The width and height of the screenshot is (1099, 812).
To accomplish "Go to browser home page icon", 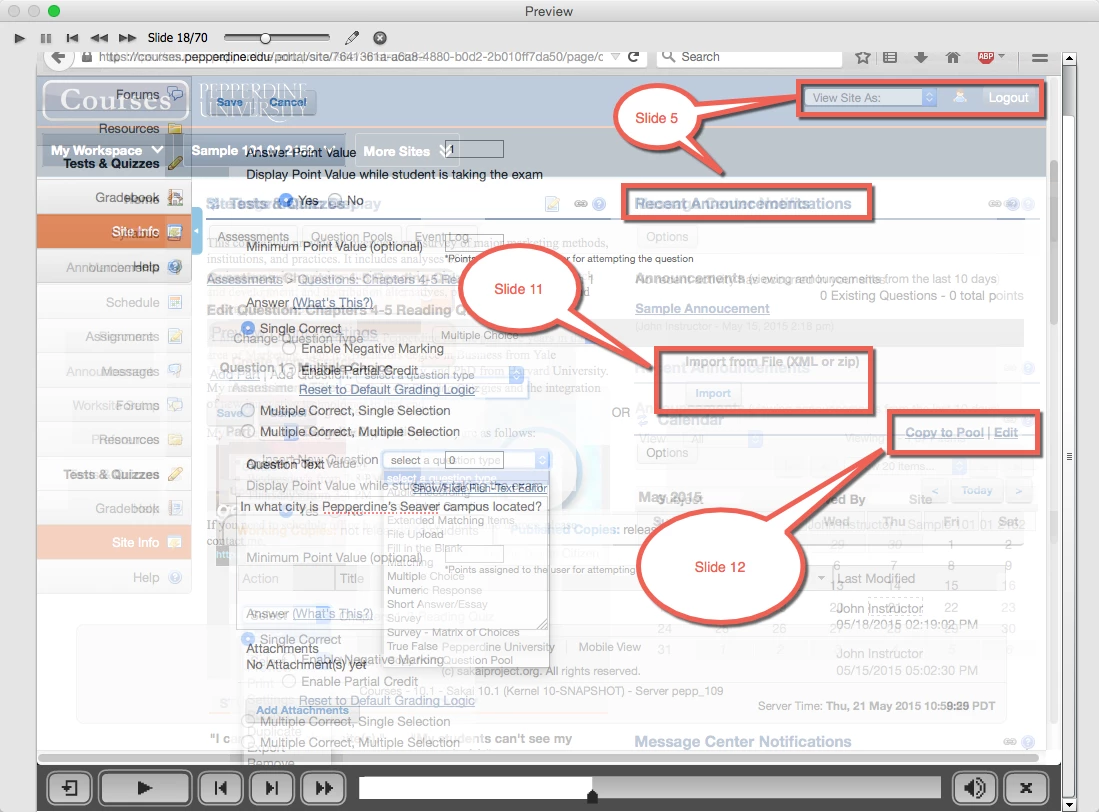I will click(953, 57).
